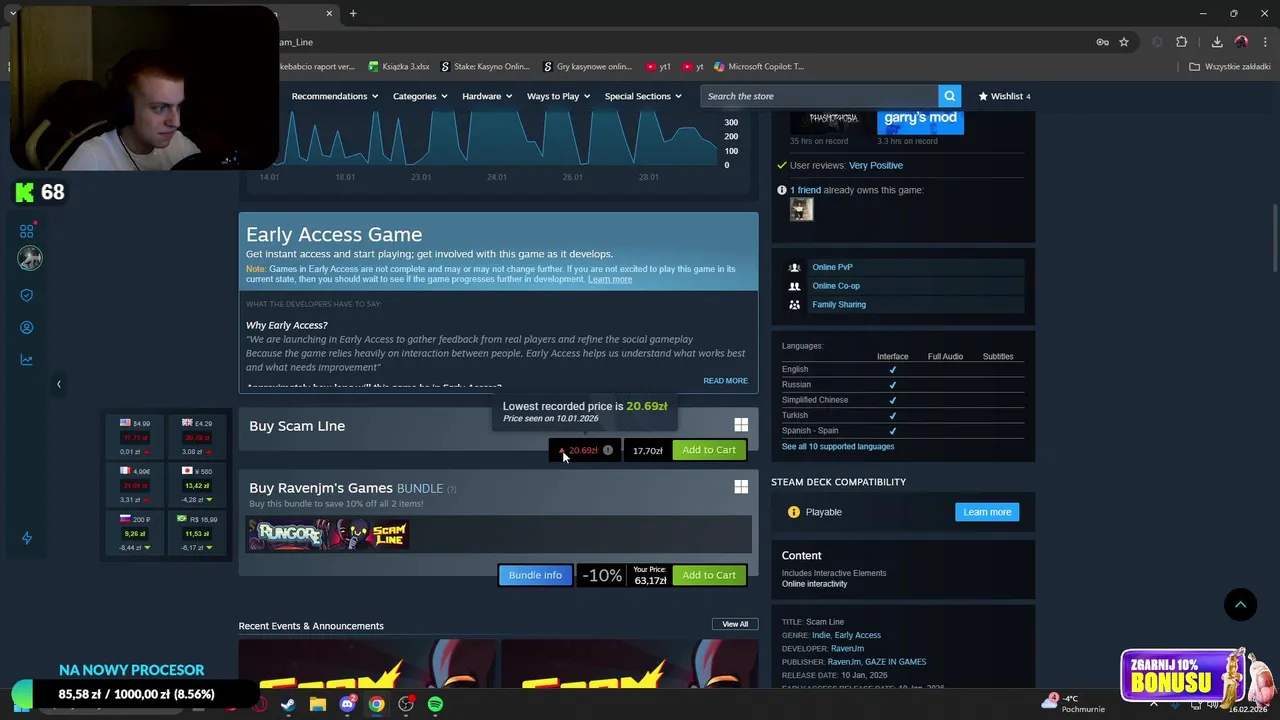Open the chart statistics icon in sidebar

(27, 360)
